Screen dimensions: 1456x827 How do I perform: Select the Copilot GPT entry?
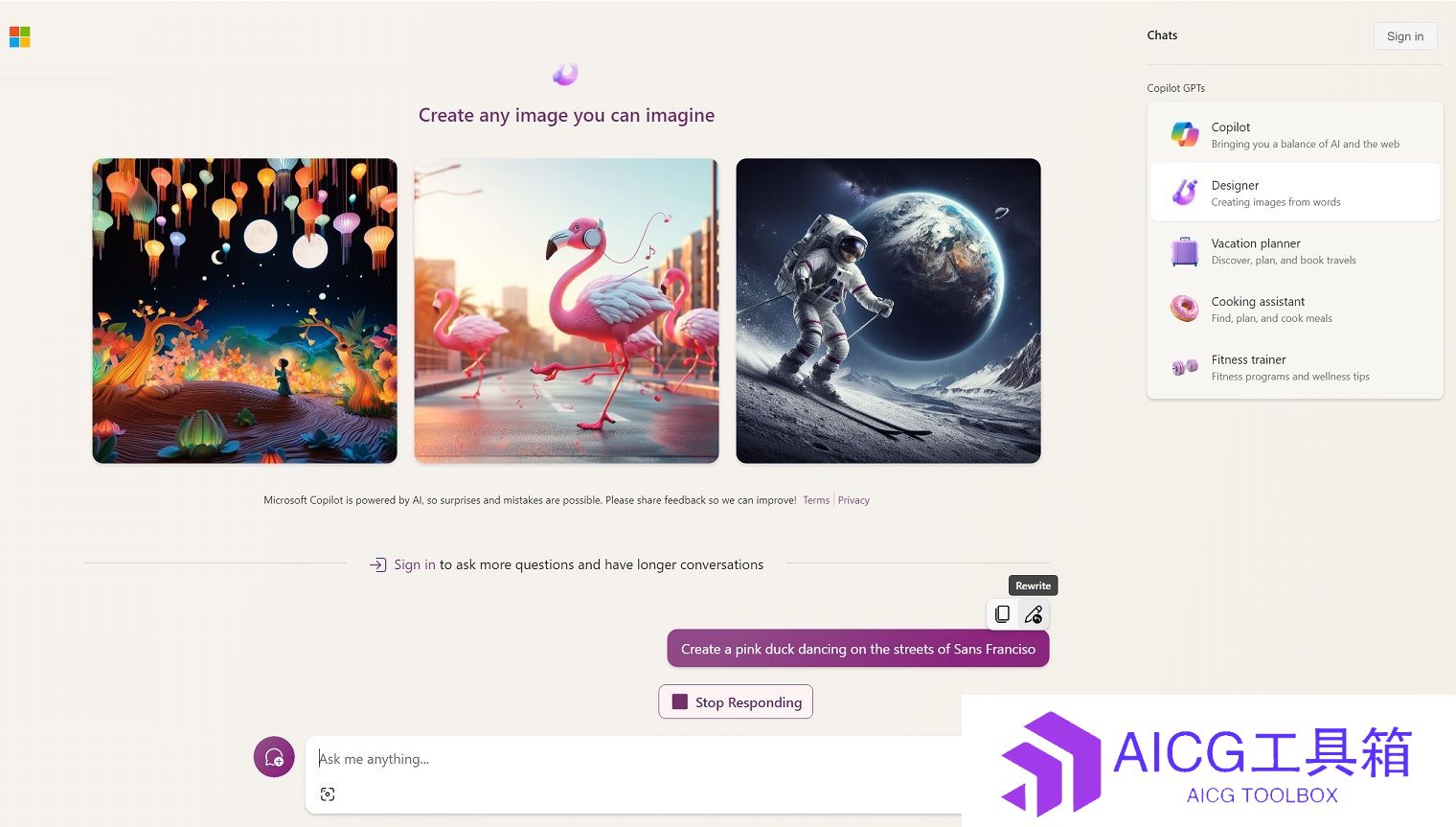click(x=1295, y=135)
